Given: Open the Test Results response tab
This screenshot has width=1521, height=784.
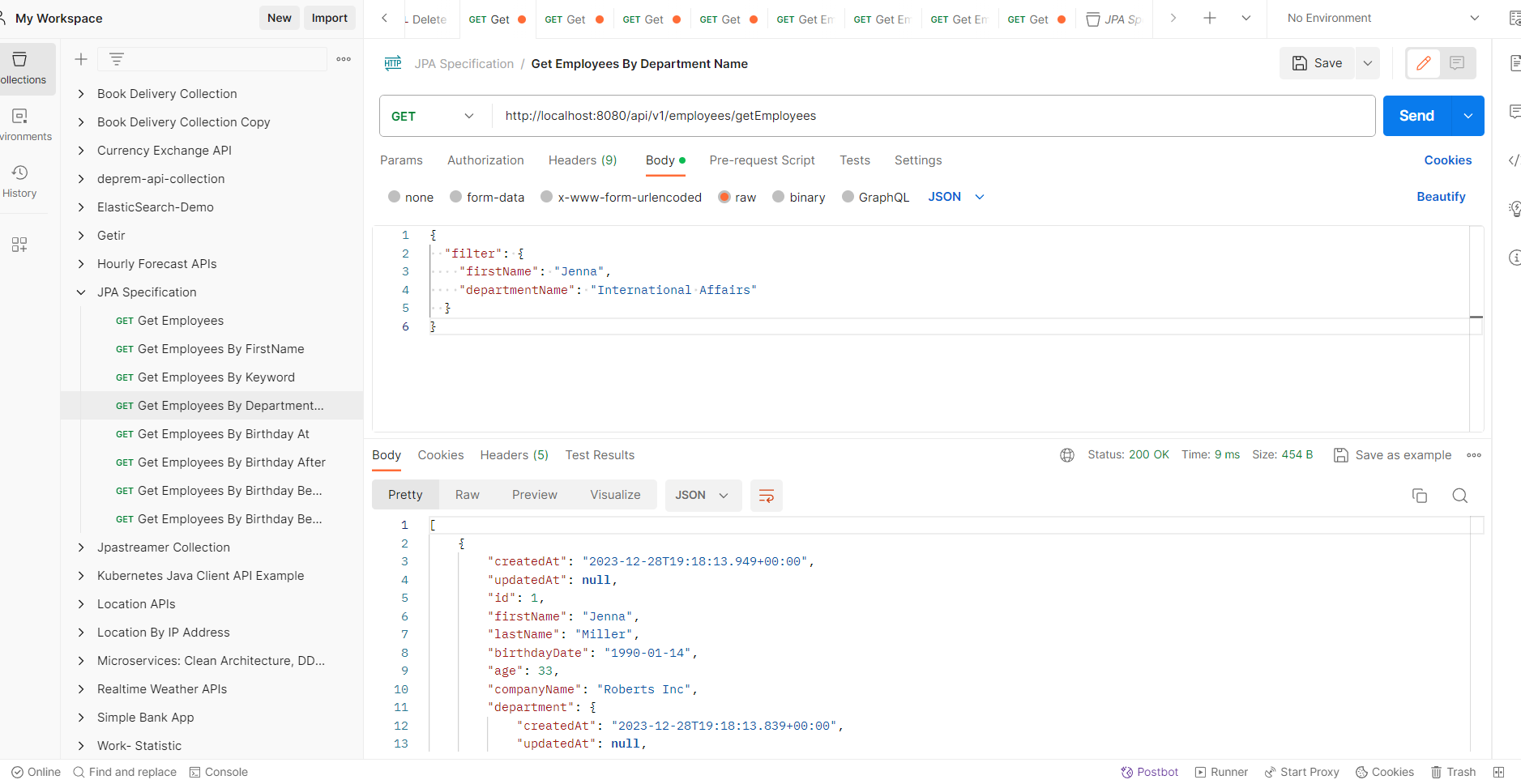Looking at the screenshot, I should coord(600,455).
